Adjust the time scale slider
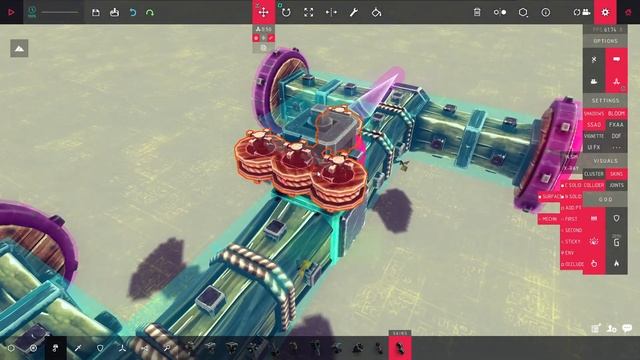 (60, 12)
